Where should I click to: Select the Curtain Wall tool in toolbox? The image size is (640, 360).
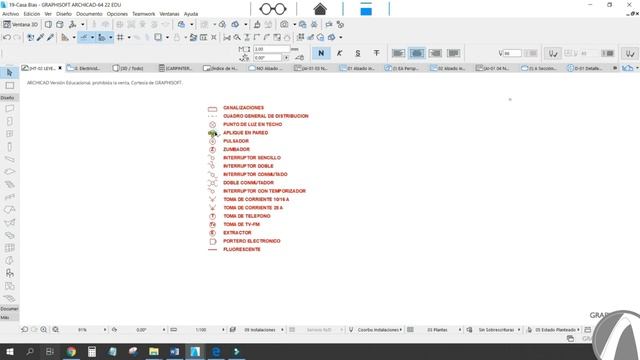[9, 248]
